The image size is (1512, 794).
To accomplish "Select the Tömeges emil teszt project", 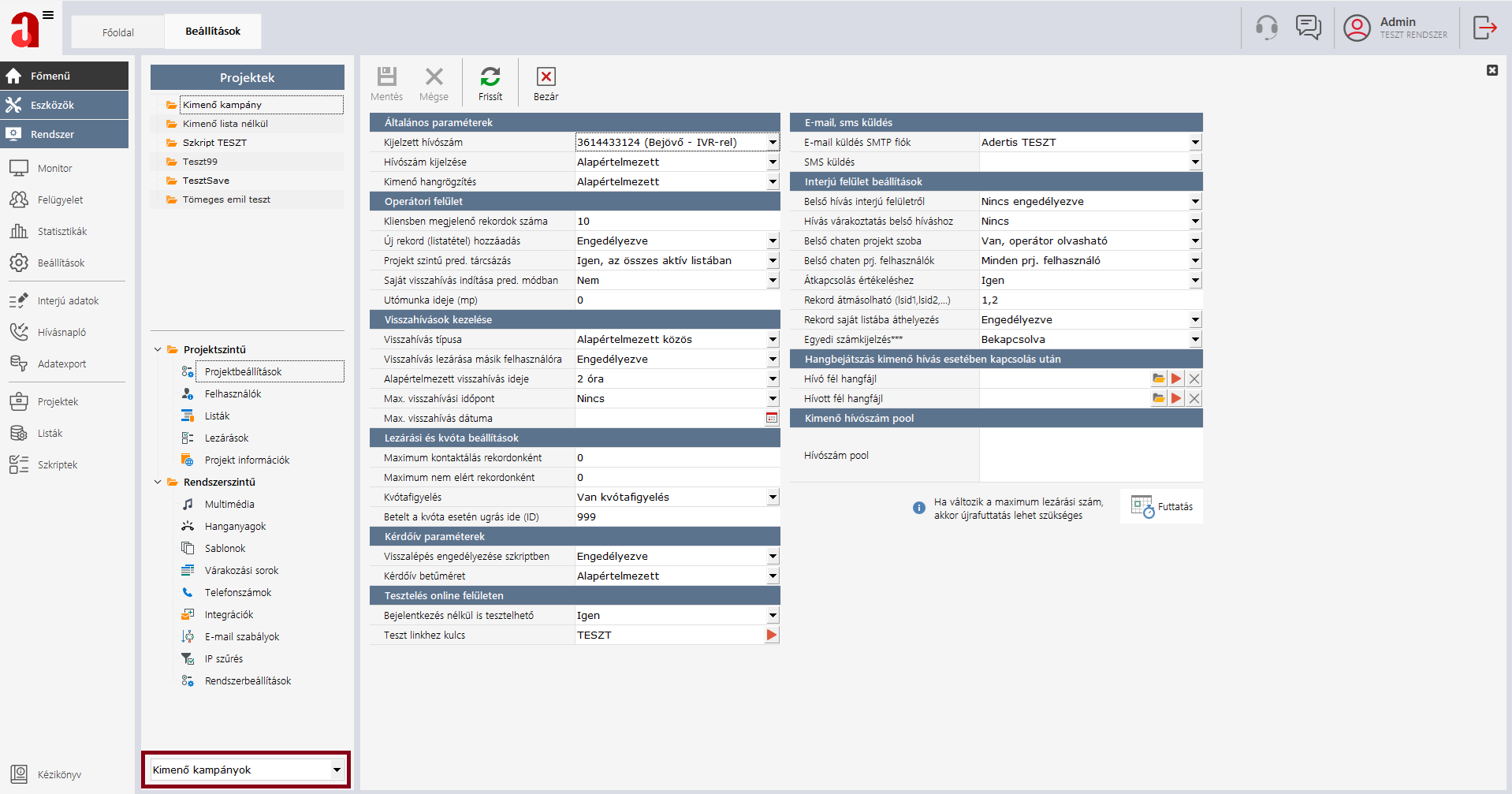I will pyautogui.click(x=226, y=199).
